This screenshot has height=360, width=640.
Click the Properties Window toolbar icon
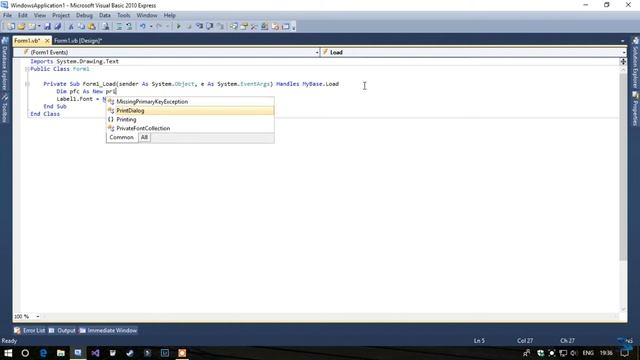[244, 27]
